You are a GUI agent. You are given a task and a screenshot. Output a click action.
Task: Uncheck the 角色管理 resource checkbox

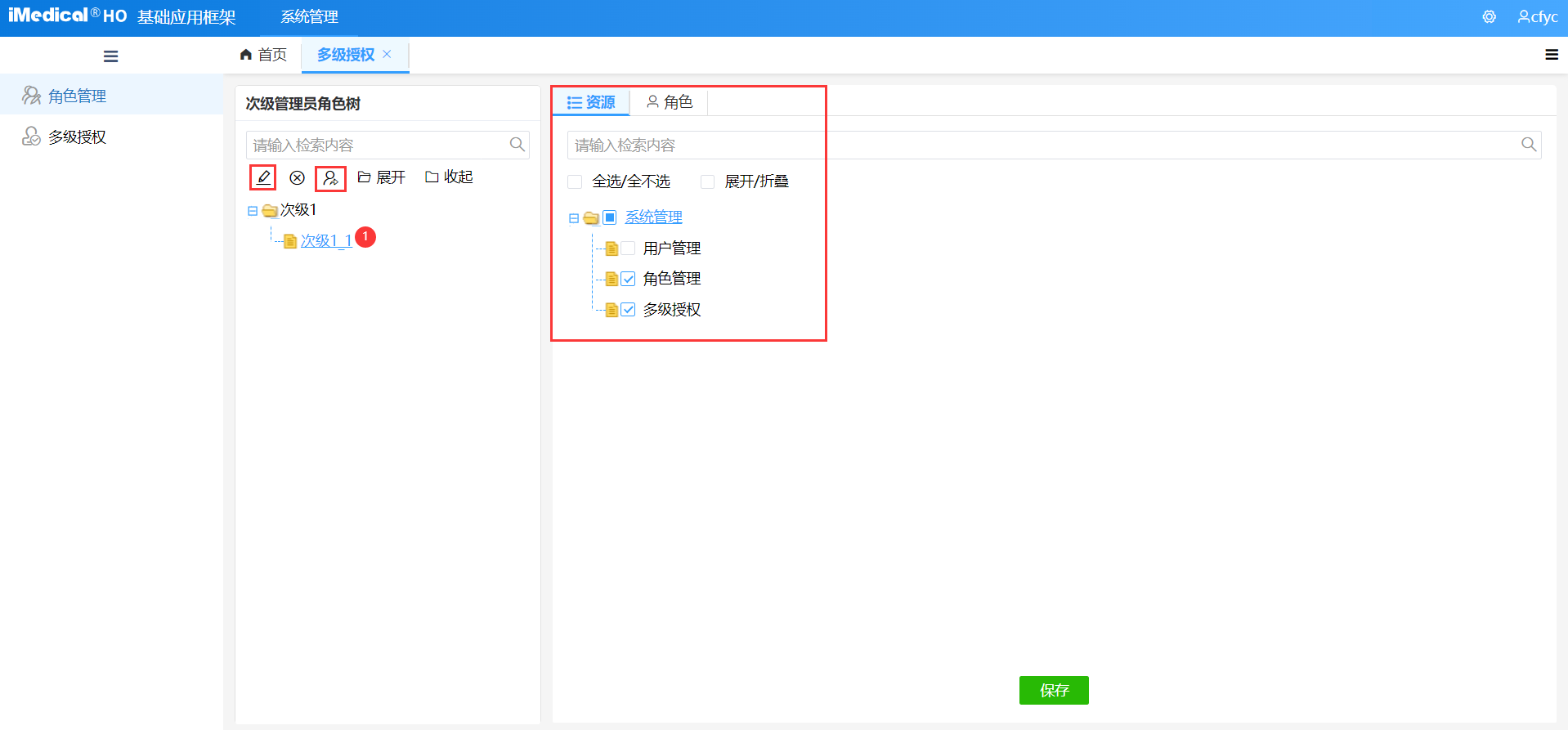628,279
